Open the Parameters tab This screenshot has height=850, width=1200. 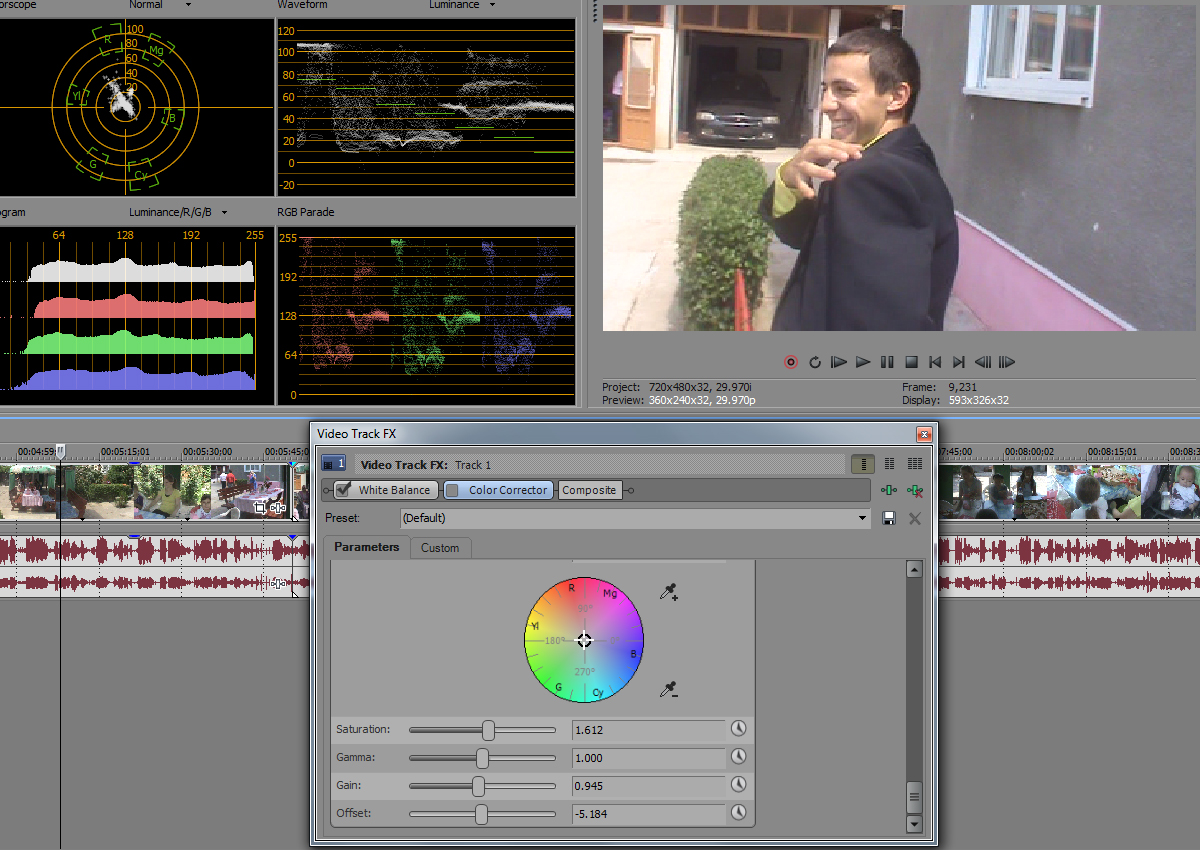[366, 547]
